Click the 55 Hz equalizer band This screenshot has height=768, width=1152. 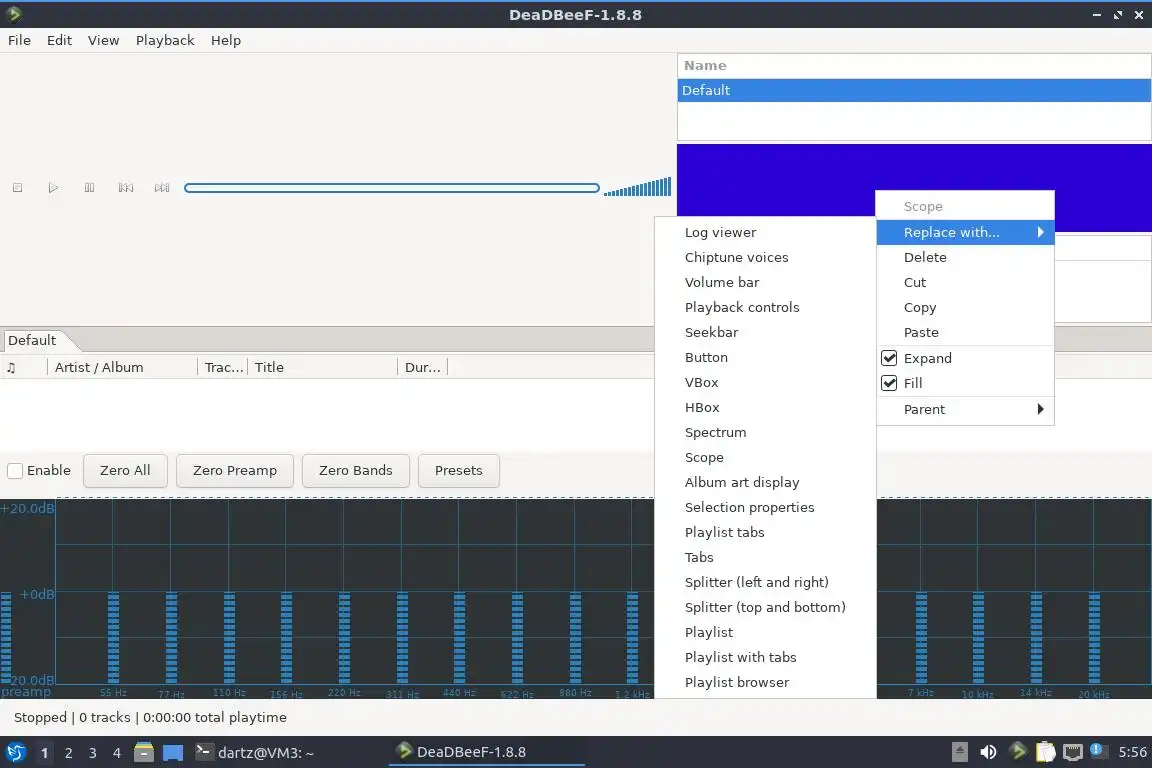click(113, 637)
